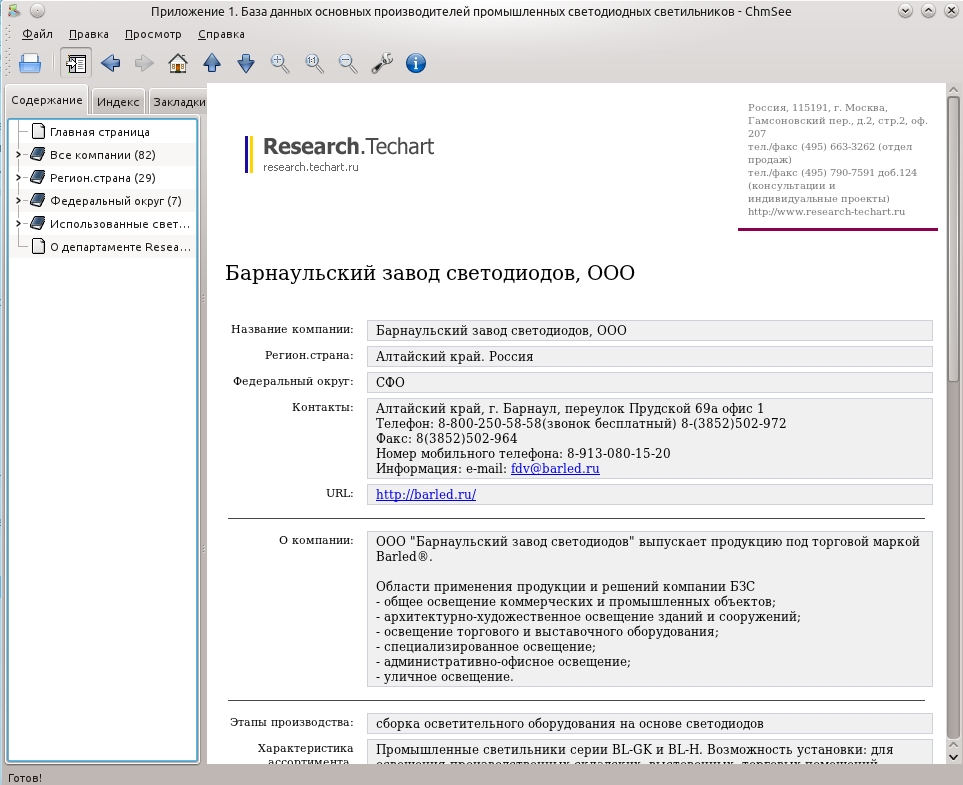The height and width of the screenshot is (785, 963).
Task: Click the сборка осветительного оборудования field
Action: point(650,723)
